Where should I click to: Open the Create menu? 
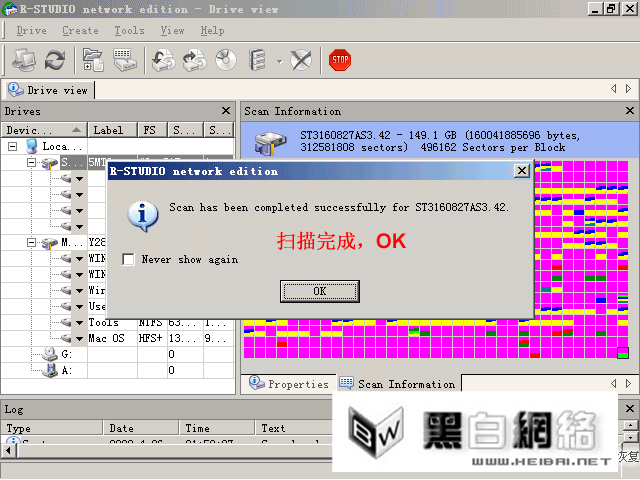pyautogui.click(x=80, y=31)
